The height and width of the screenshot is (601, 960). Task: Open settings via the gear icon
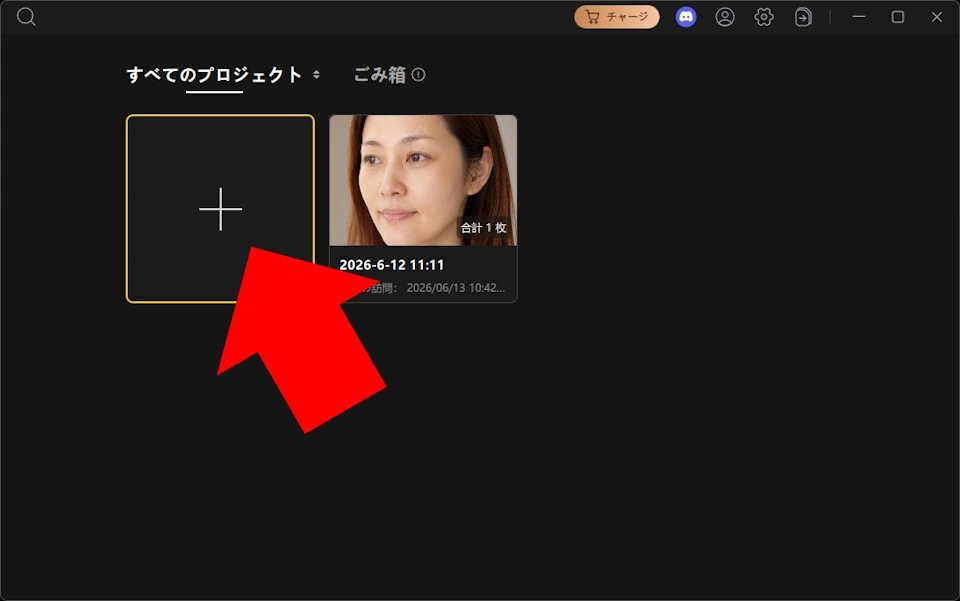(763, 17)
